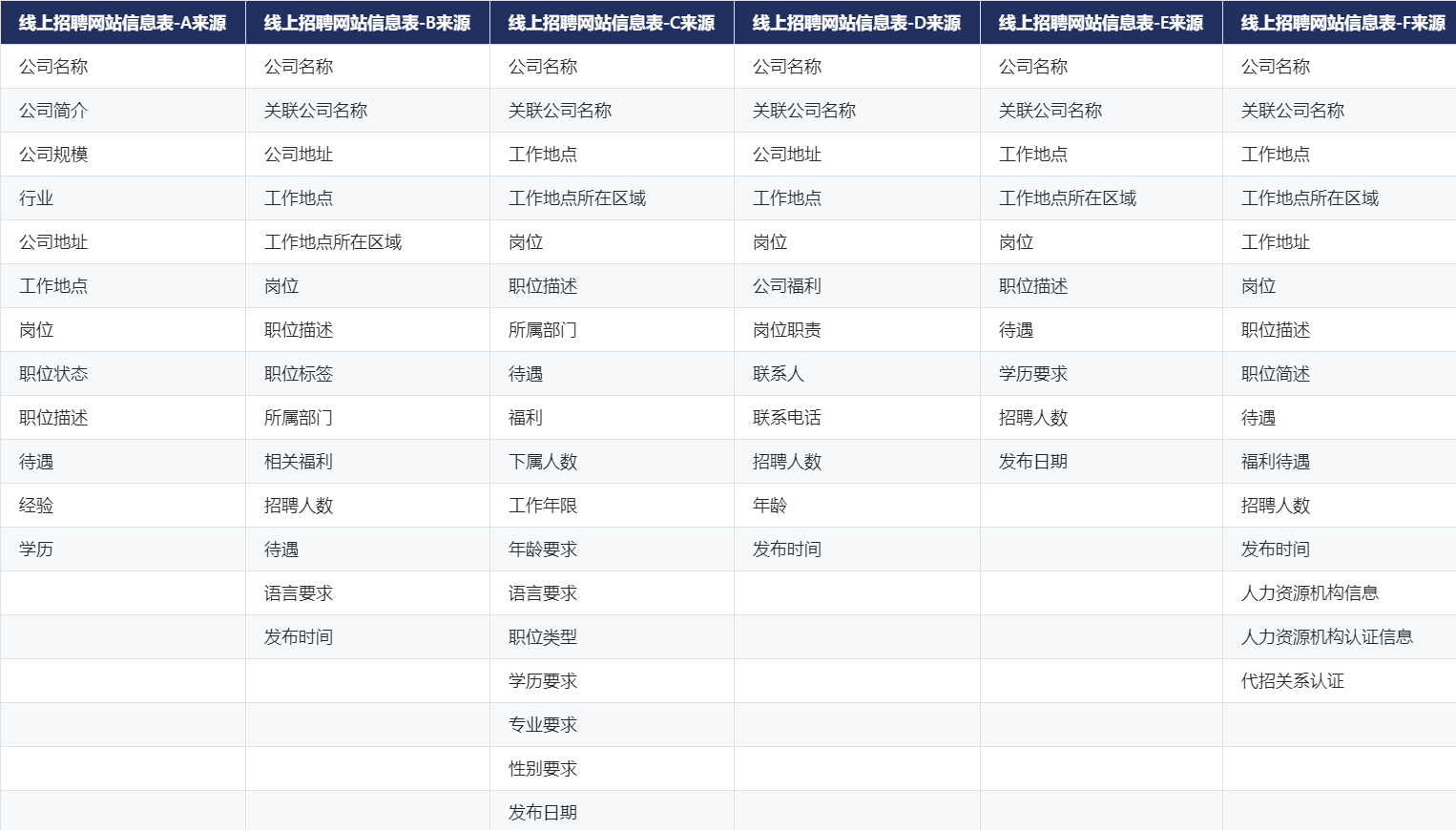Select the 线上招聘网站信息表-D来源 header
Screen dimensions: 1456x830
coord(857,22)
